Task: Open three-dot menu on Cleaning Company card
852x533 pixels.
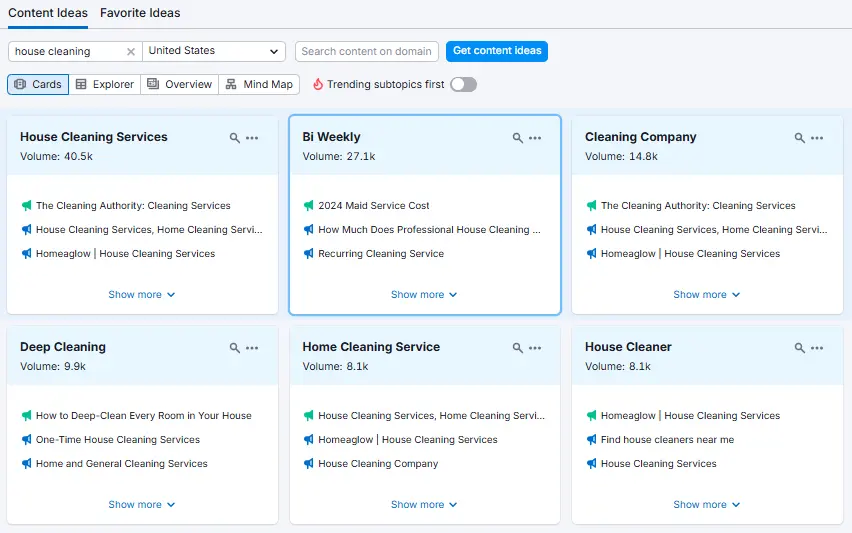Action: 817,138
